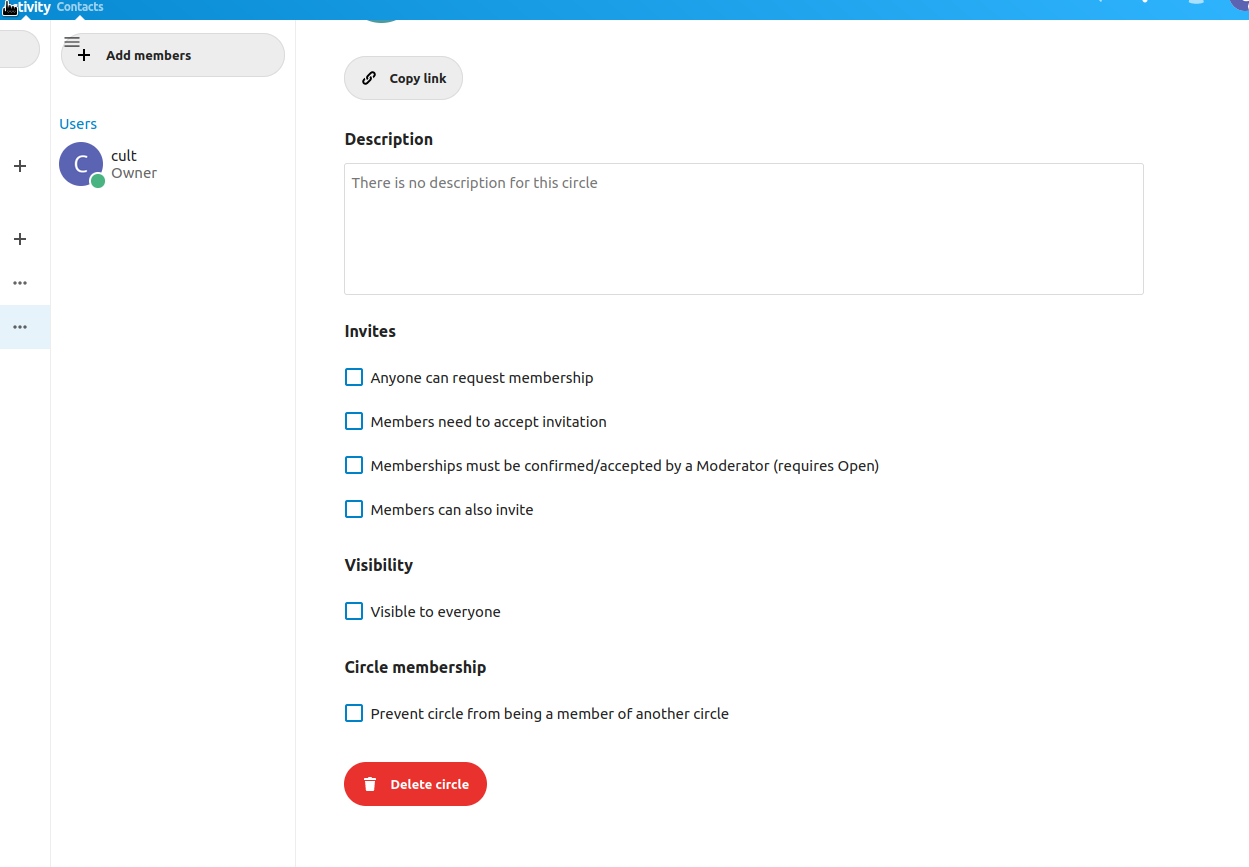1249x867 pixels.
Task: Check Prevent circle from being member of another circle
Action: point(354,713)
